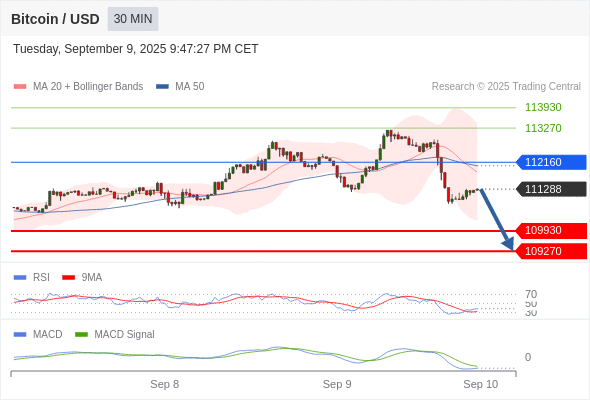
Task: Click the 109930 red support label
Action: [551, 230]
